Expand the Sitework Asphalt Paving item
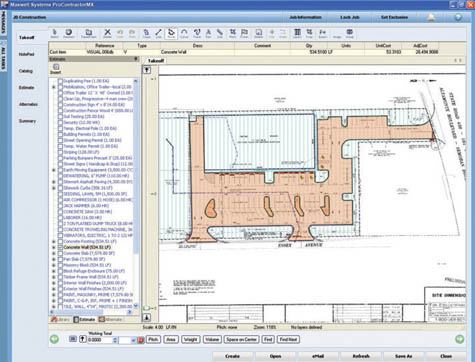The height and width of the screenshot is (362, 475). pyautogui.click(x=54, y=182)
